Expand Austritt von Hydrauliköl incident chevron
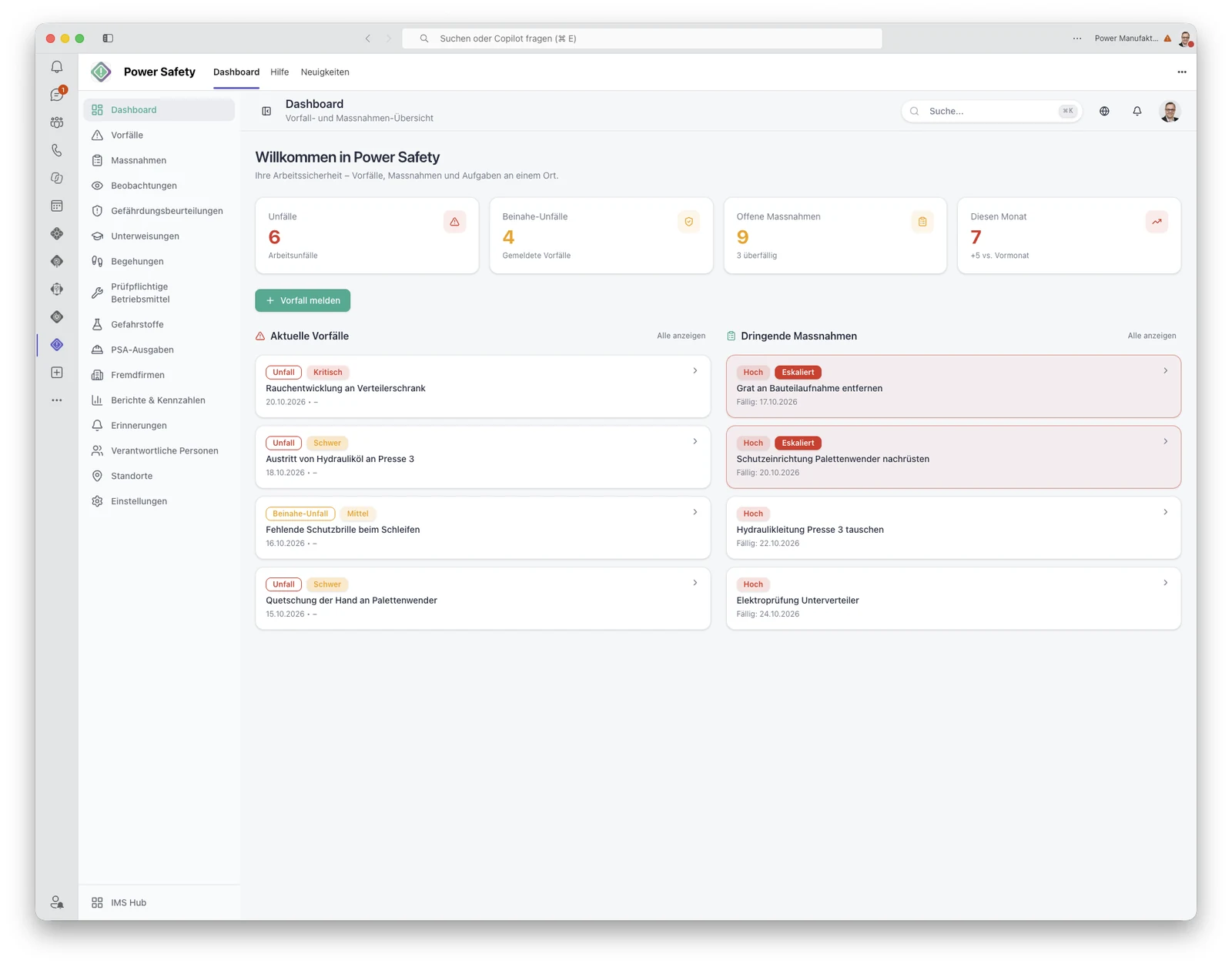The image size is (1232, 967). pyautogui.click(x=695, y=441)
